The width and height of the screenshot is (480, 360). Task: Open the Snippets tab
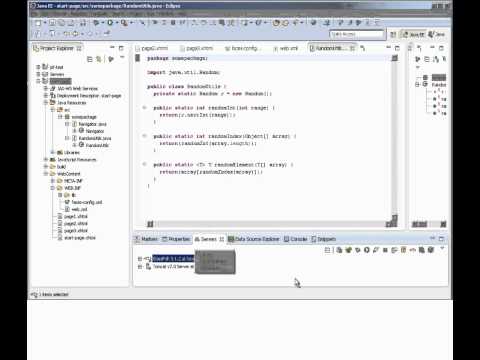(x=324, y=239)
